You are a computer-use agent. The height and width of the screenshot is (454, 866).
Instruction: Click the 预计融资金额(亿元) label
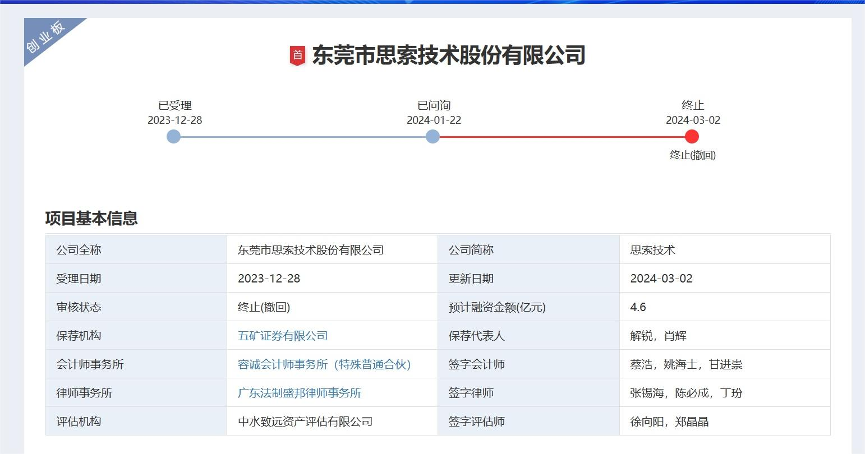pyautogui.click(x=497, y=308)
